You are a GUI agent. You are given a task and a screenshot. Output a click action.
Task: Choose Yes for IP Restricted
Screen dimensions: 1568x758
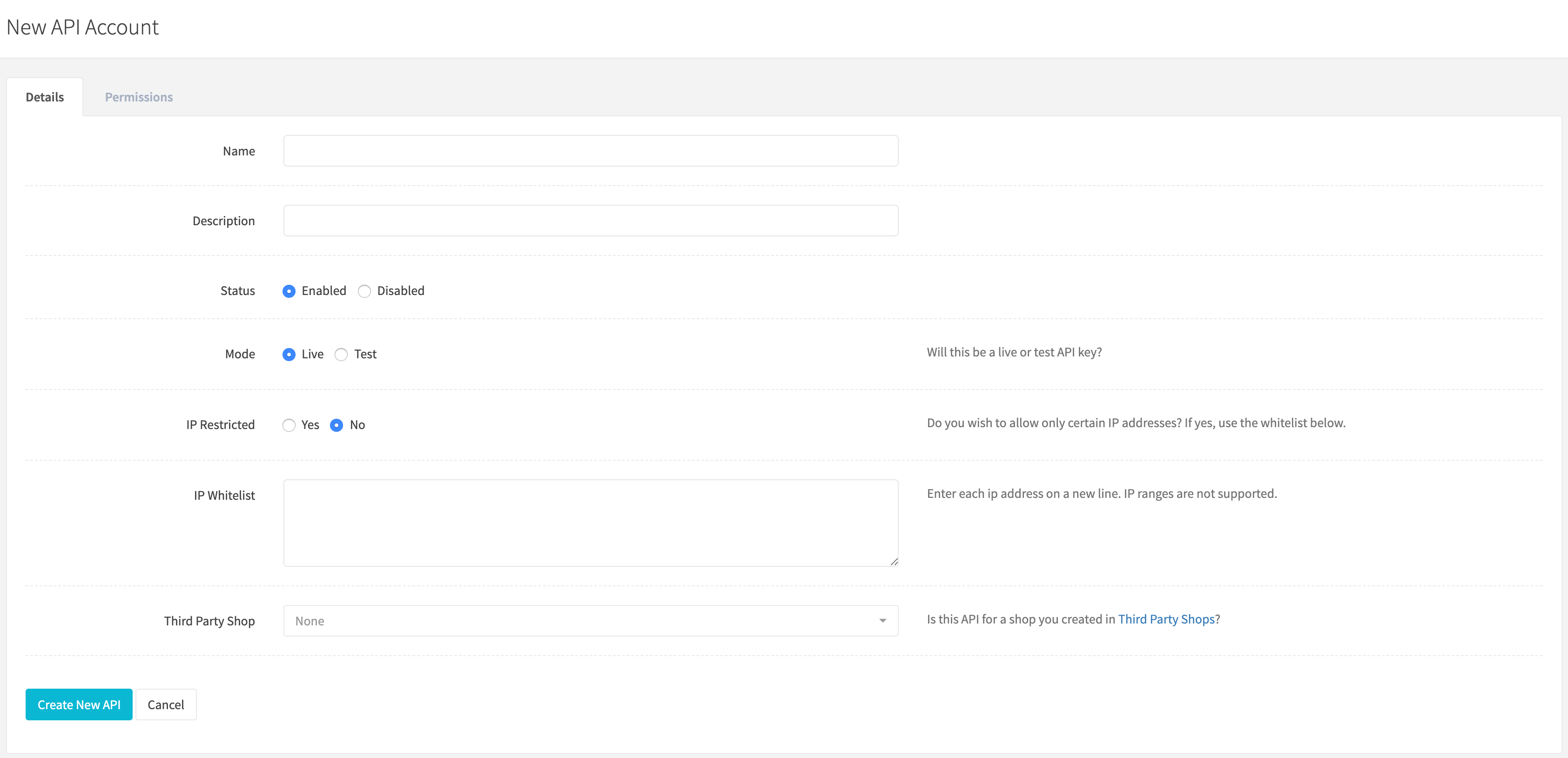pyautogui.click(x=289, y=425)
